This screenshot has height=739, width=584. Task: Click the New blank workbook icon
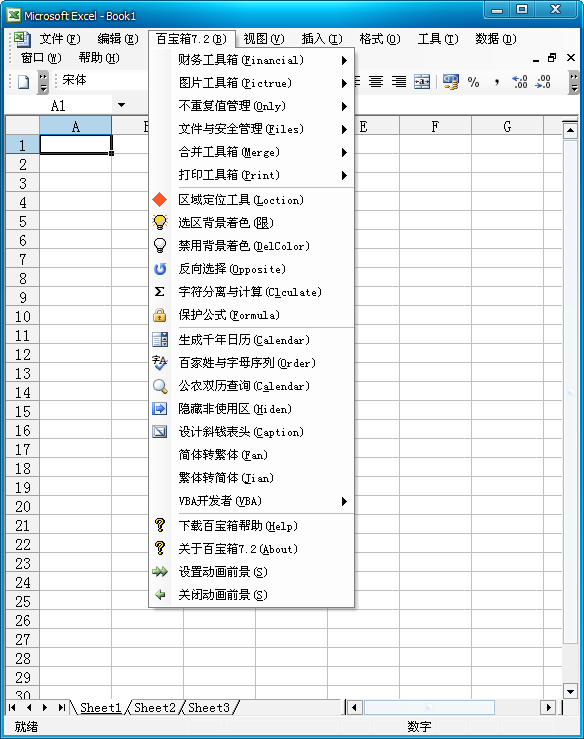tap(24, 82)
